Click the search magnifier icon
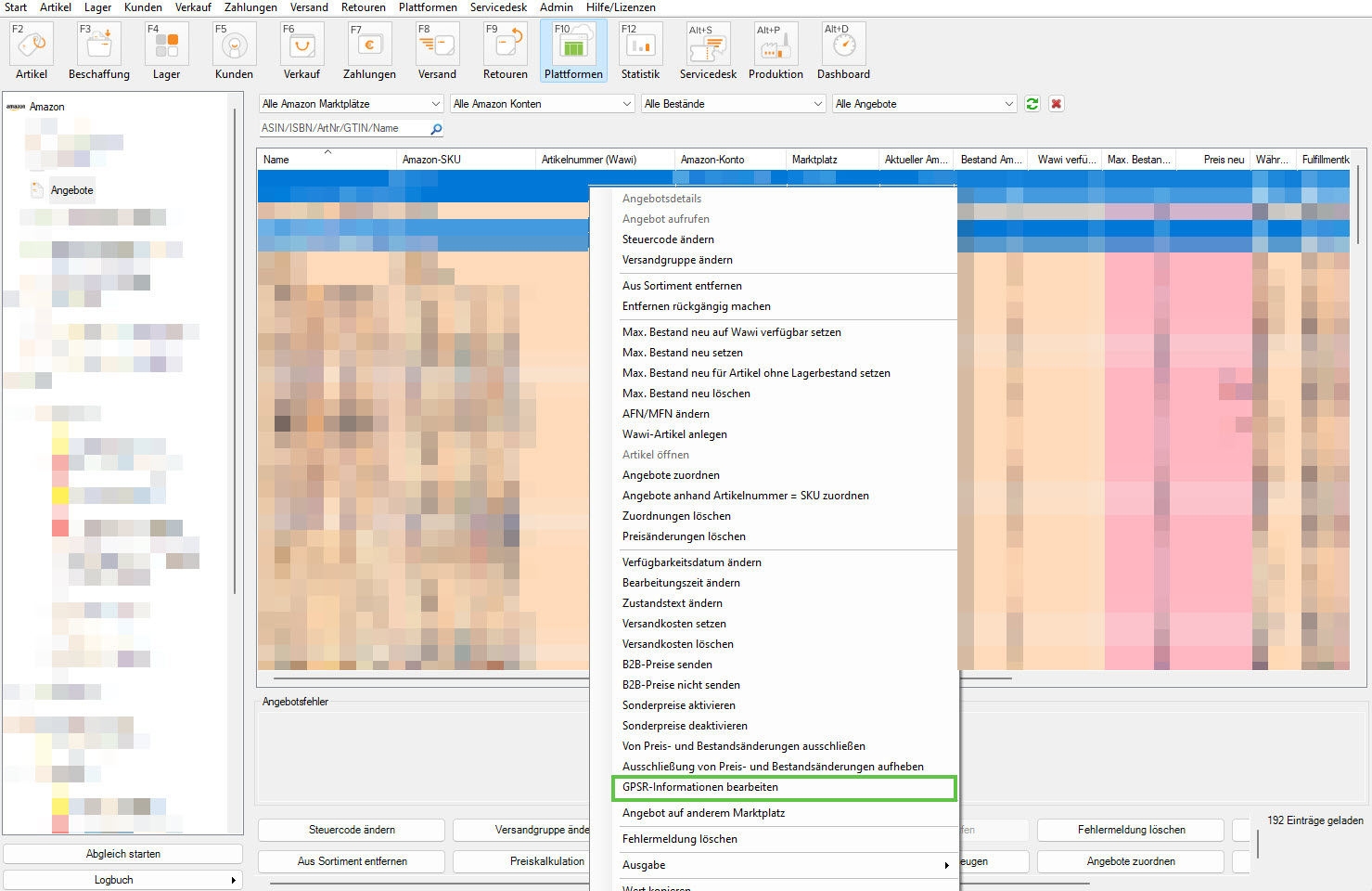Image resolution: width=1372 pixels, height=891 pixels. (x=436, y=129)
